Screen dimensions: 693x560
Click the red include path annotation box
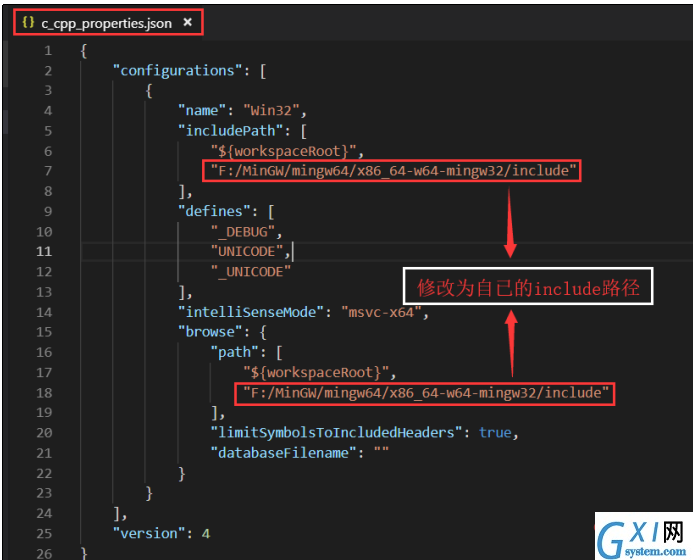pos(528,286)
